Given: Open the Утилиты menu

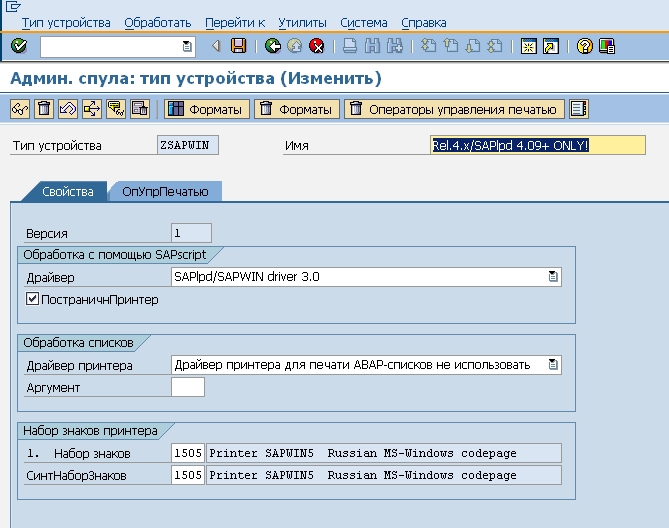Looking at the screenshot, I should (x=303, y=23).
